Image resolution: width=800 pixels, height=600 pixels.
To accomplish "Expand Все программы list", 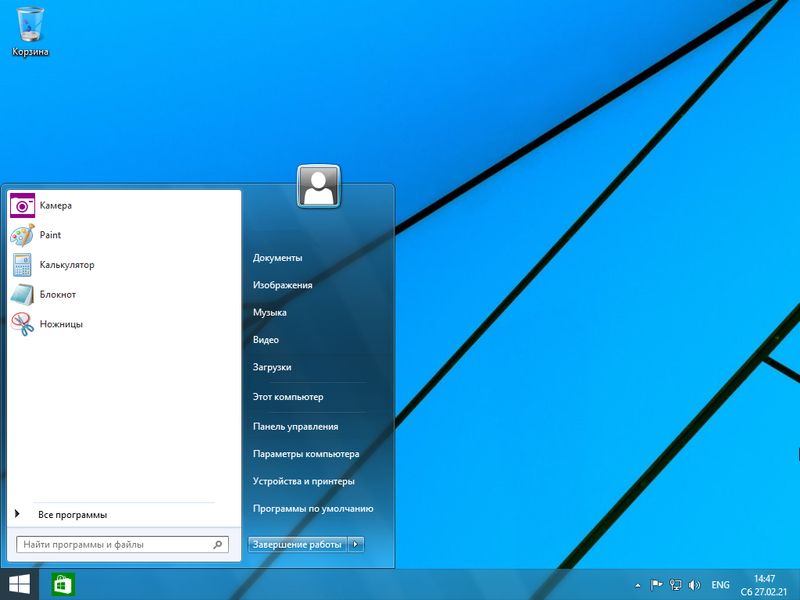I will tap(72, 515).
